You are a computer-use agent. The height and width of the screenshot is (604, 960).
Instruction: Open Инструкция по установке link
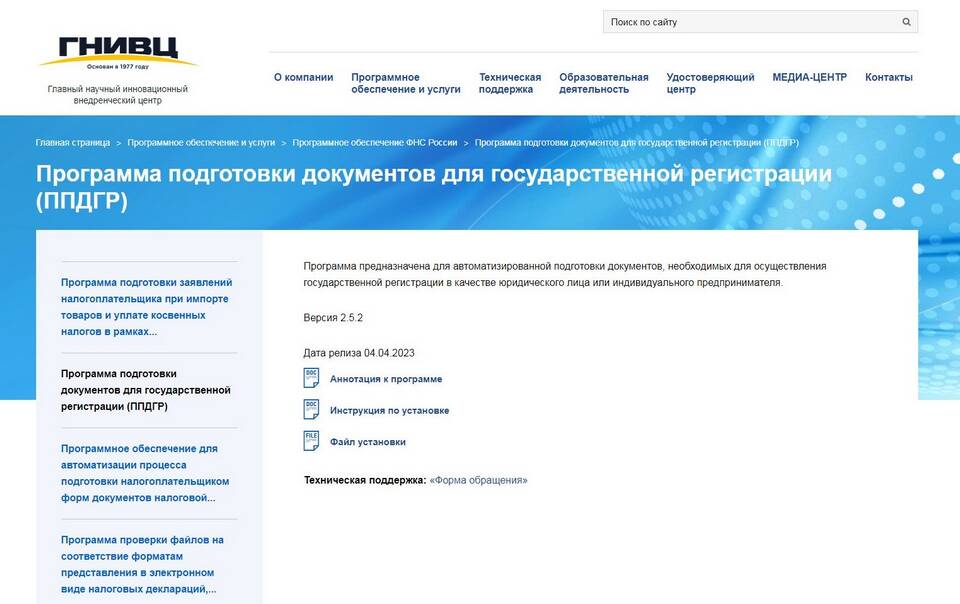click(x=389, y=411)
